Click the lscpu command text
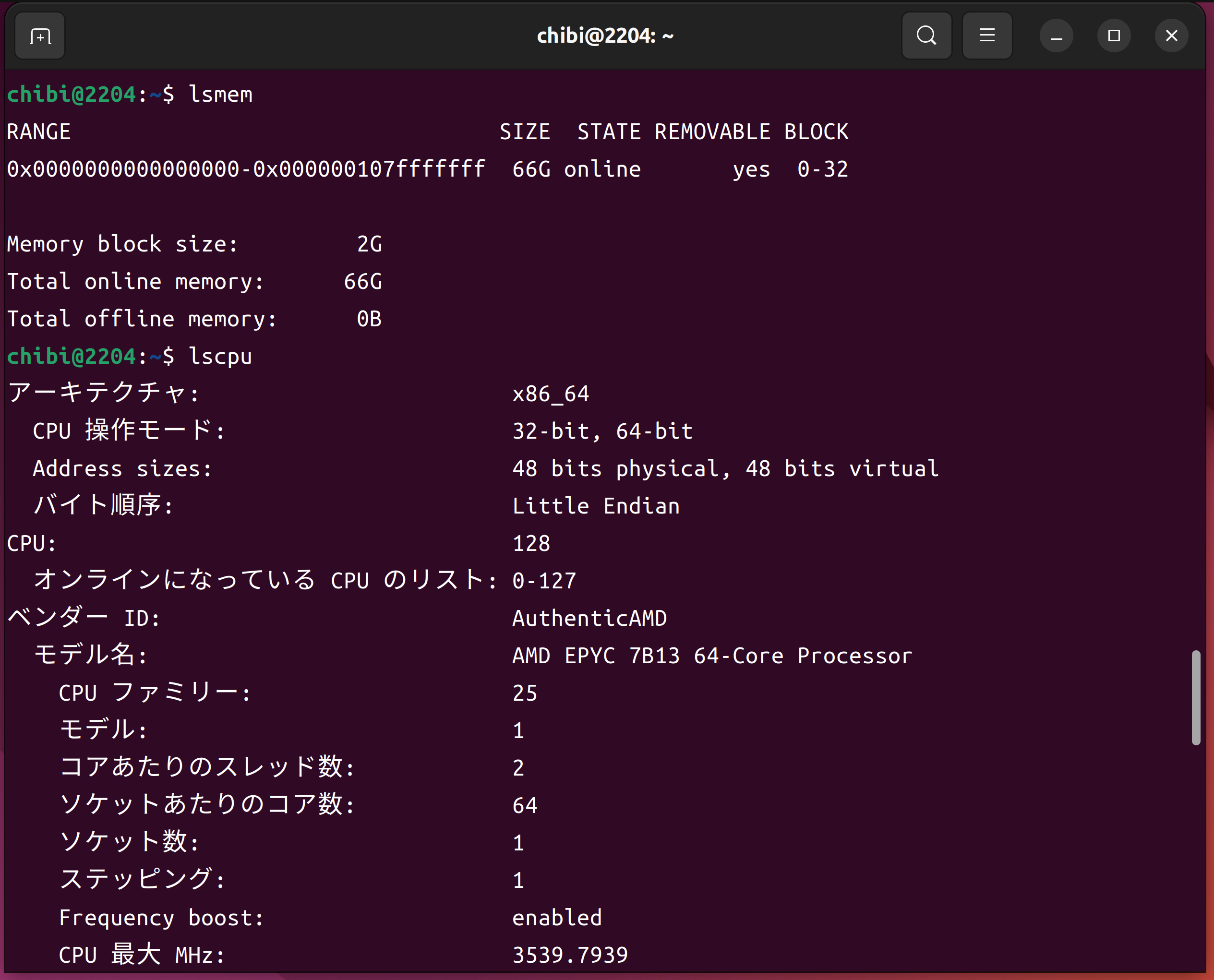The image size is (1214, 980). [x=220, y=356]
